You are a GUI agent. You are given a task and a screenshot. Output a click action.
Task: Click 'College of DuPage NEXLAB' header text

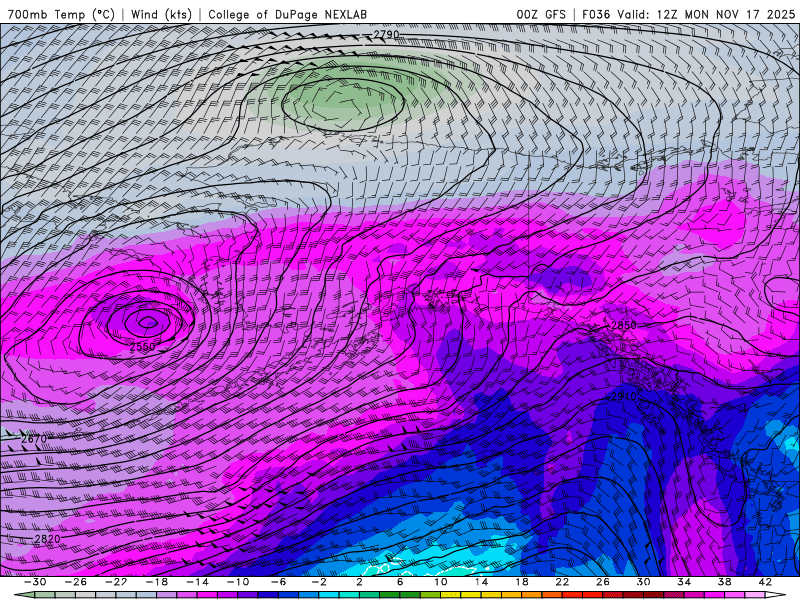click(x=287, y=14)
